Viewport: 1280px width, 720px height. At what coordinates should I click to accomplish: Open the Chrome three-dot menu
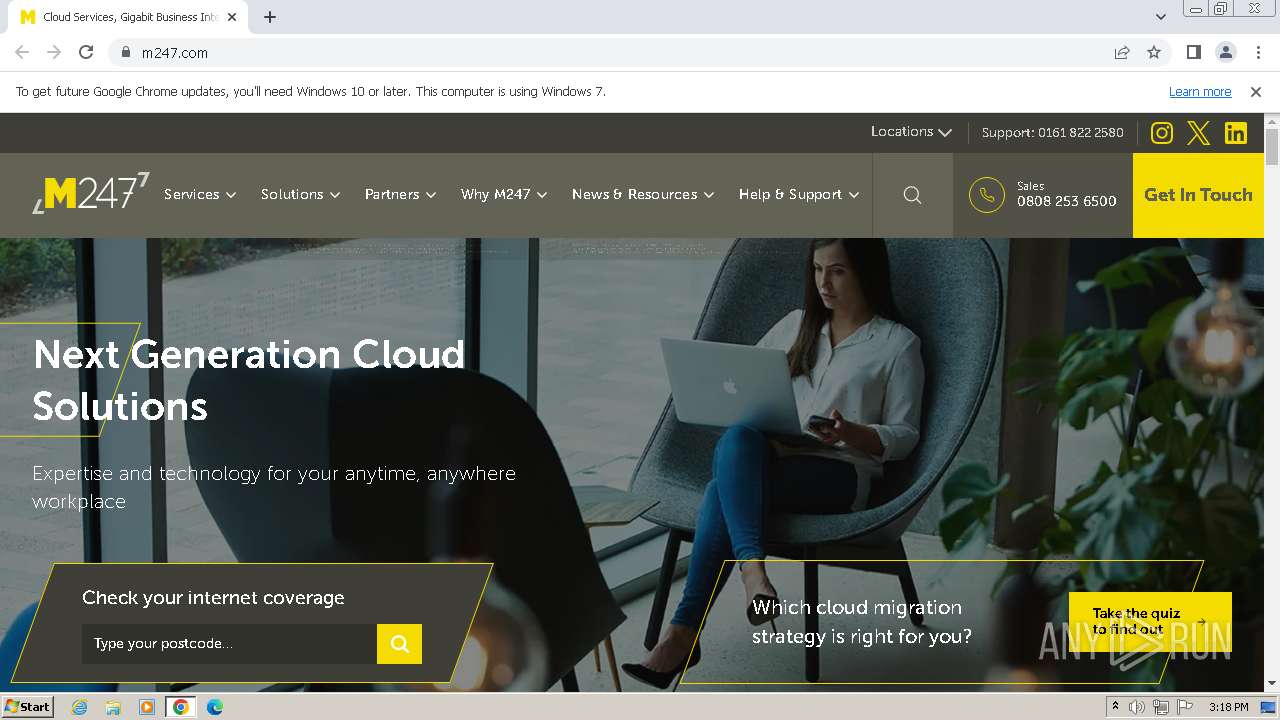1257,52
